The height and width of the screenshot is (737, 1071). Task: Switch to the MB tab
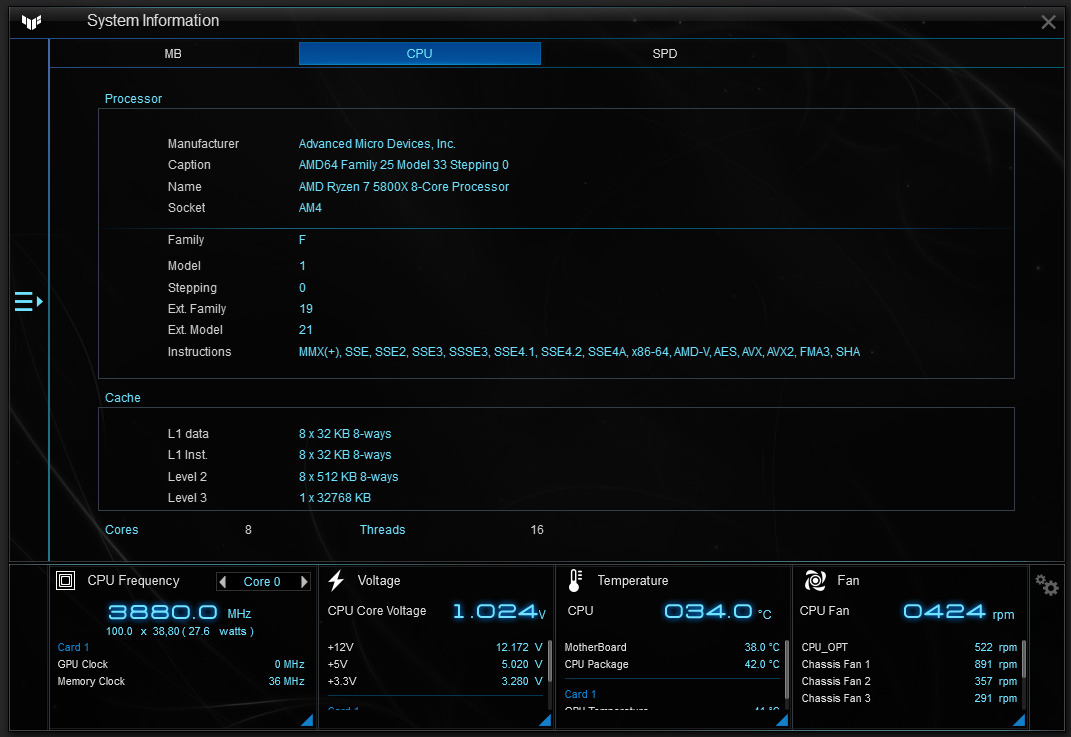coord(173,53)
